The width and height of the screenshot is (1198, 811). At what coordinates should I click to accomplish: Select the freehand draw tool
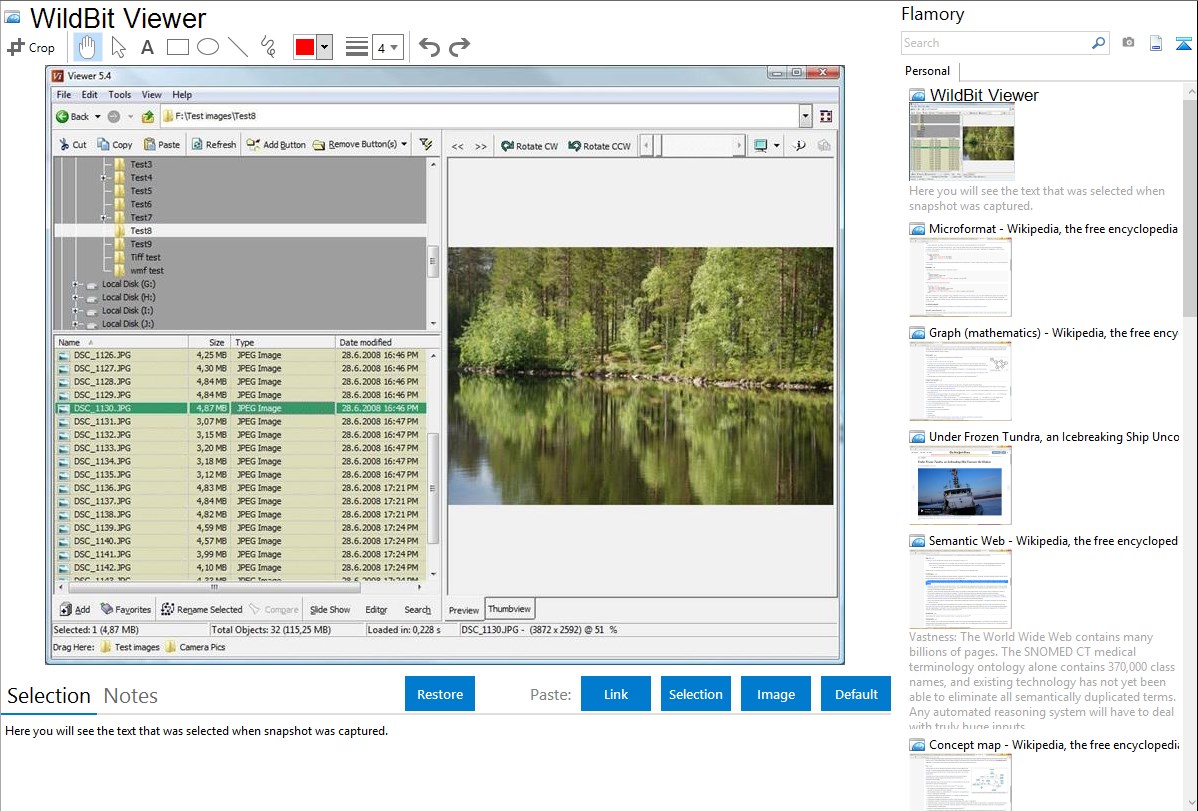[268, 47]
